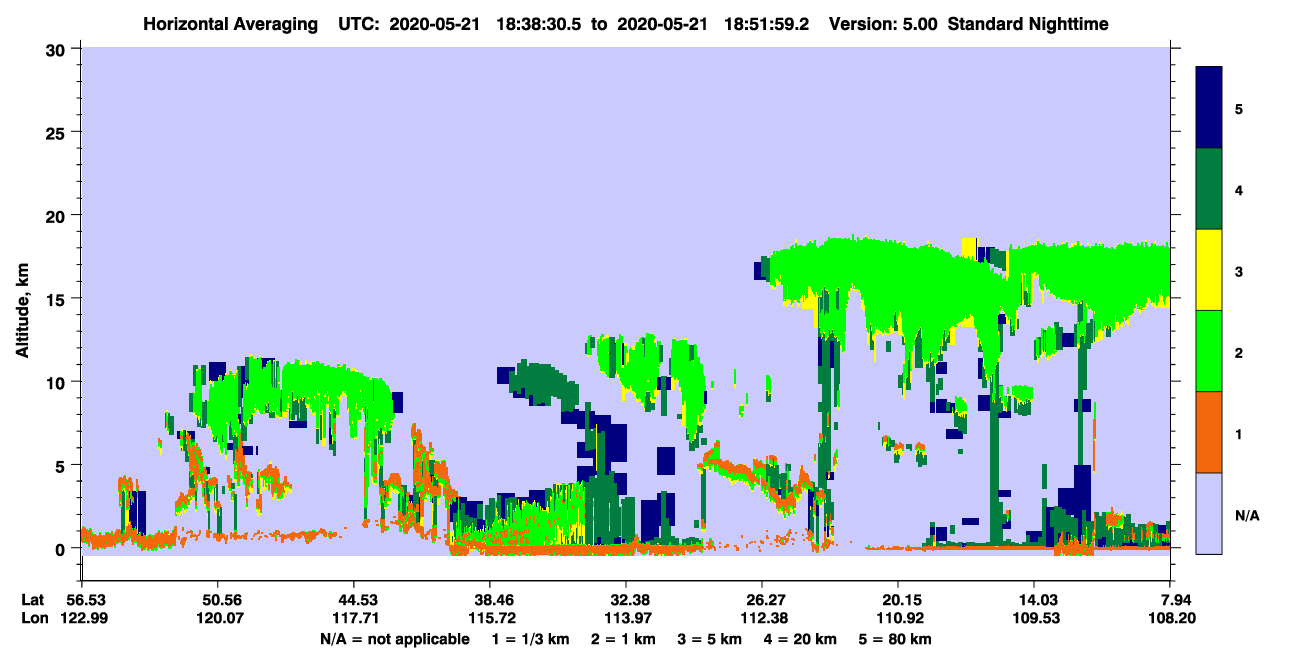Image resolution: width=1300 pixels, height=667 pixels.
Task: Click the colorbar label 'N/A'
Action: (1246, 515)
